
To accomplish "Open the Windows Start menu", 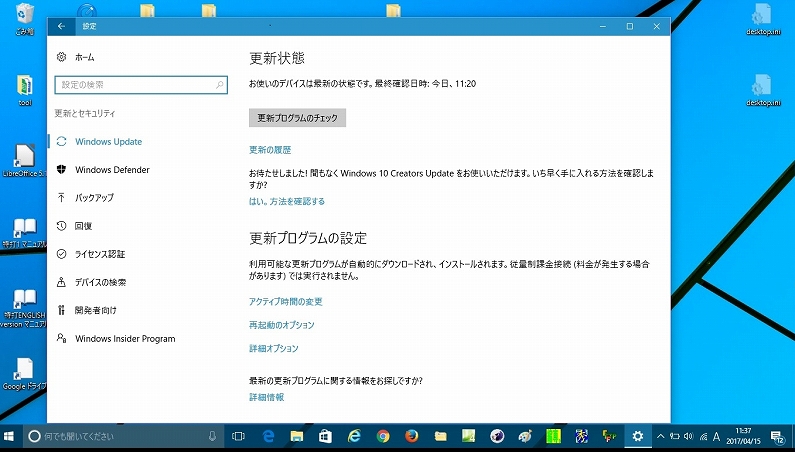I will pos(9,436).
